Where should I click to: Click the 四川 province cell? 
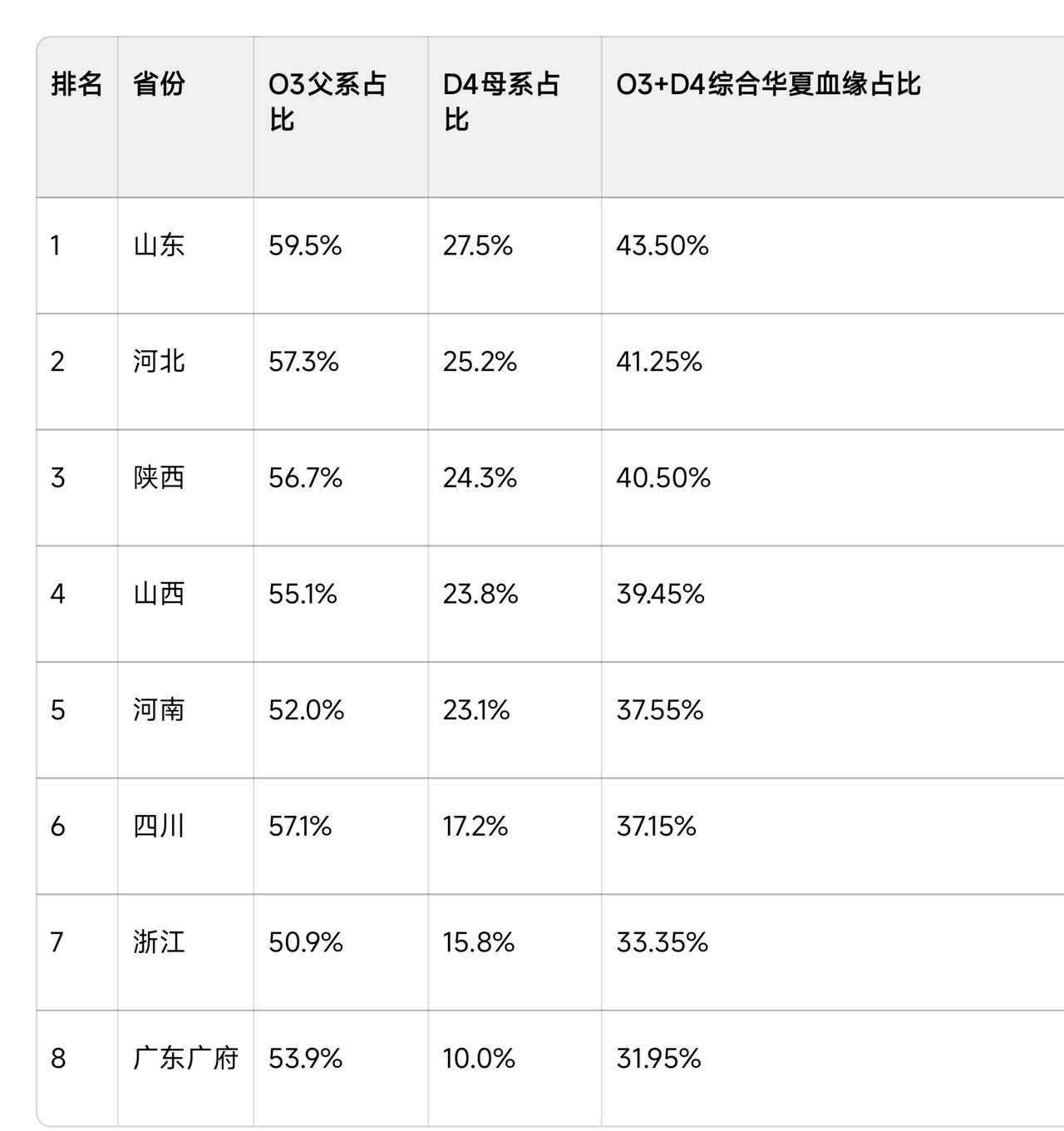[159, 826]
